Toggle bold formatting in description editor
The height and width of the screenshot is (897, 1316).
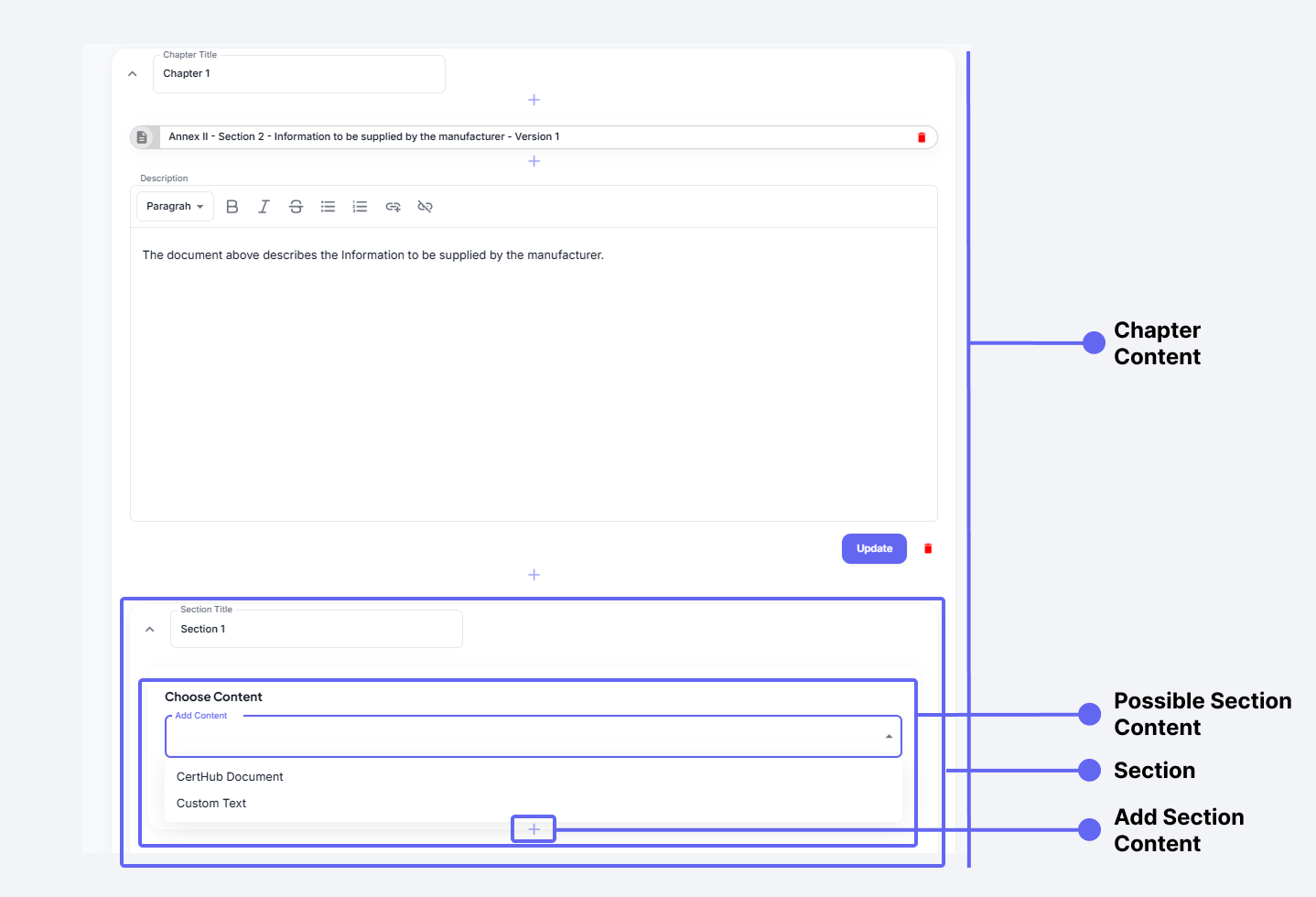point(232,207)
